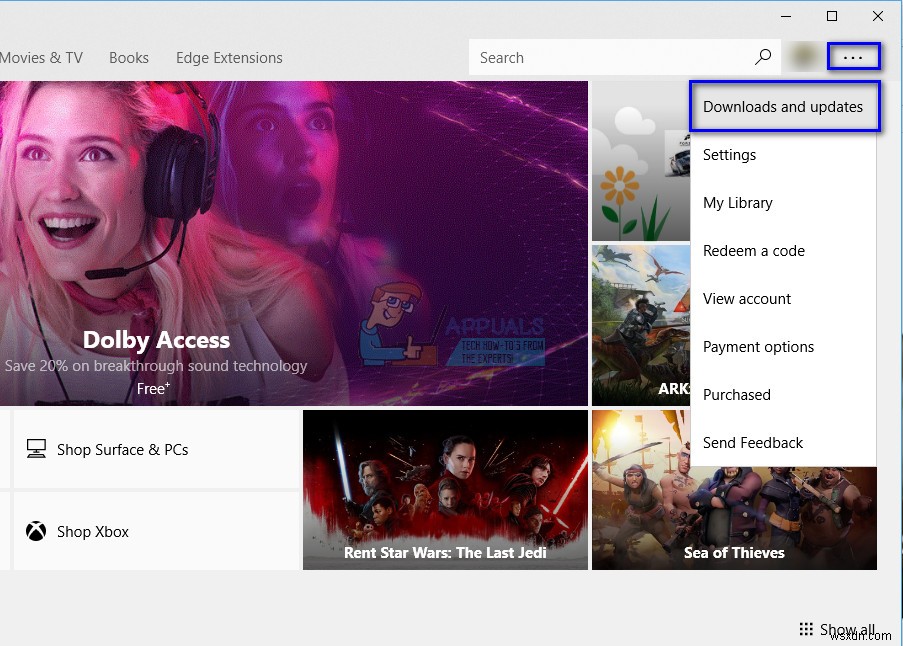This screenshot has width=903, height=646.
Task: Open Rent Star Wars: The Last Jedi tile
Action: point(445,490)
